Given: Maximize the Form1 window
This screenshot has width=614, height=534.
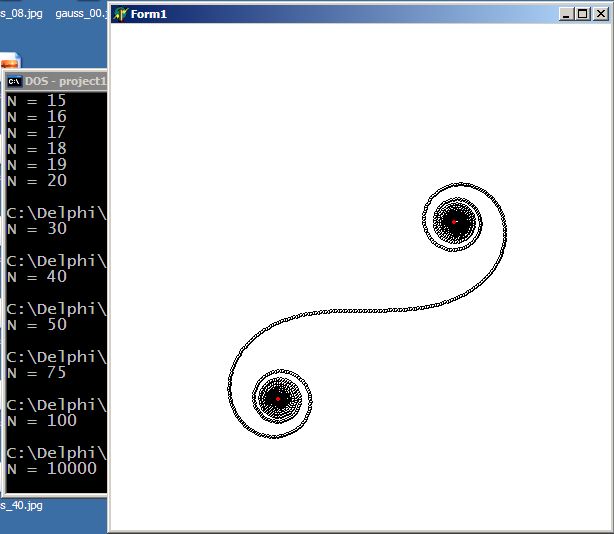Looking at the screenshot, I should click(583, 14).
